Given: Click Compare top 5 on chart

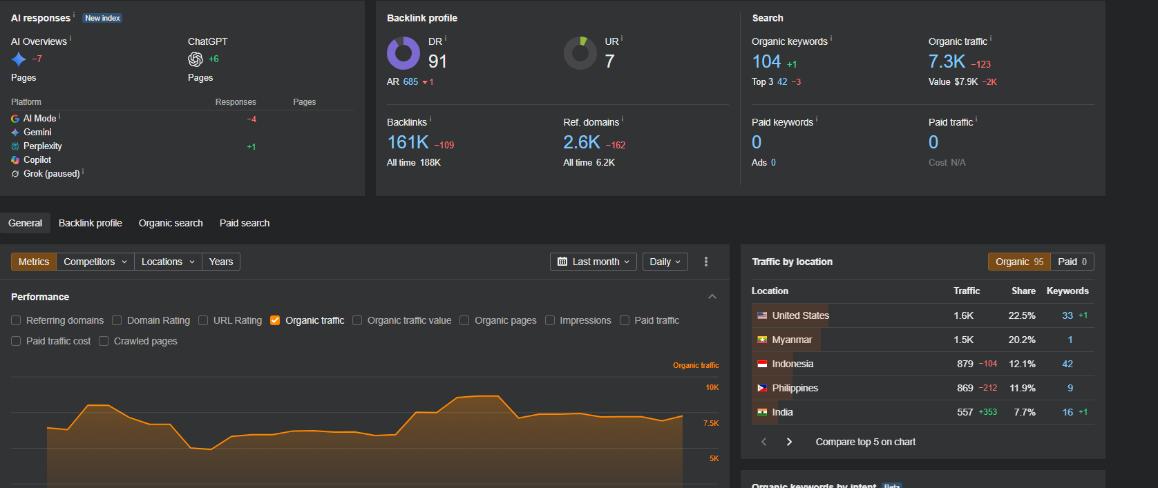Looking at the screenshot, I should pyautogui.click(x=866, y=441).
